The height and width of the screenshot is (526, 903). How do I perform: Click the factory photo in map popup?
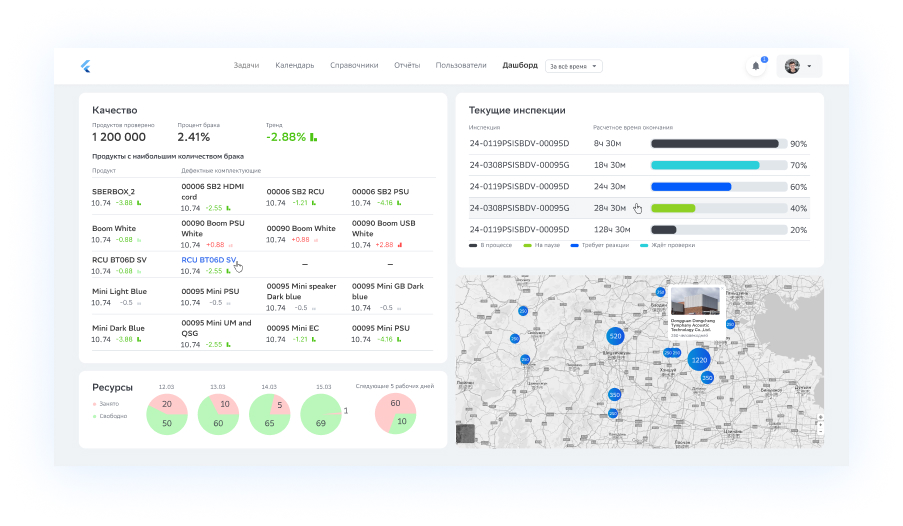coord(693,302)
